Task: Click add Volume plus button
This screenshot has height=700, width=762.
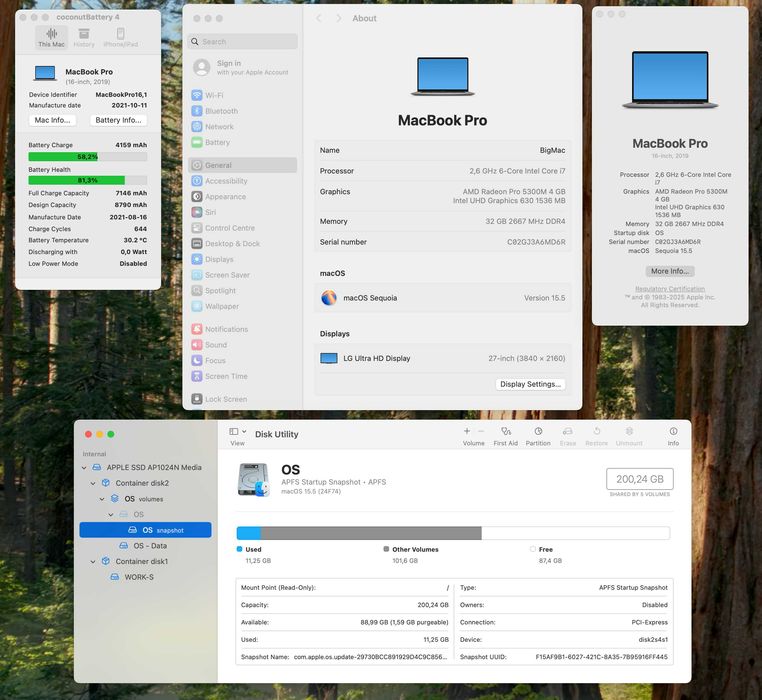Action: 467,431
